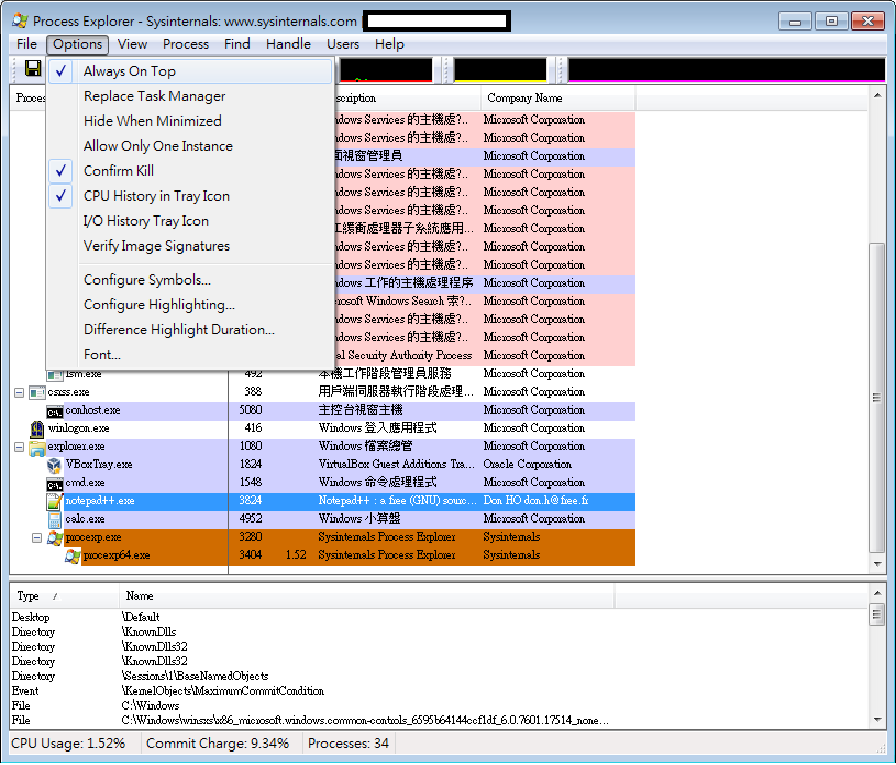896x765 pixels.
Task: Click the Save floppy disk toolbar icon
Action: [33, 69]
